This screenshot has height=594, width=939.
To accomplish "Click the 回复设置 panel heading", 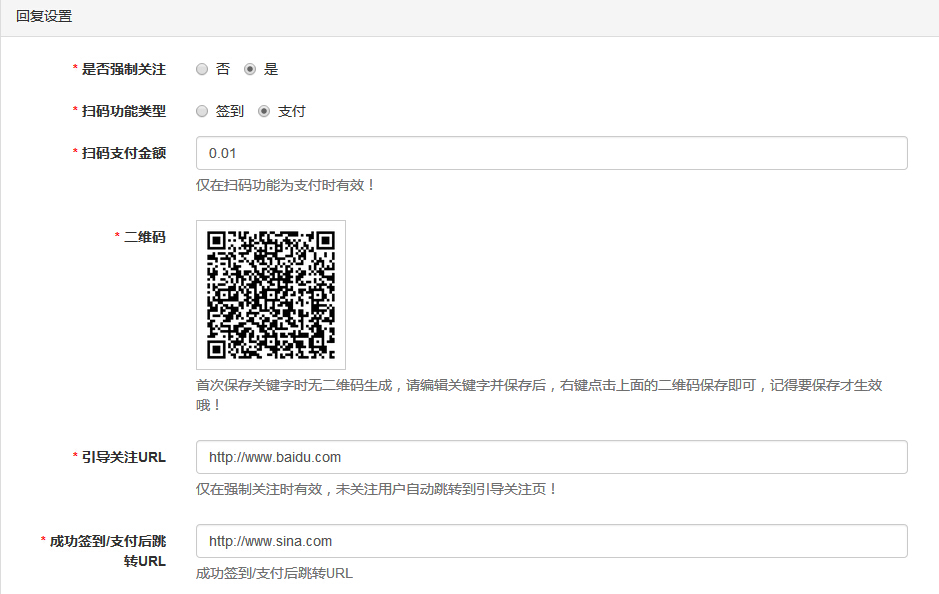I will (x=44, y=16).
